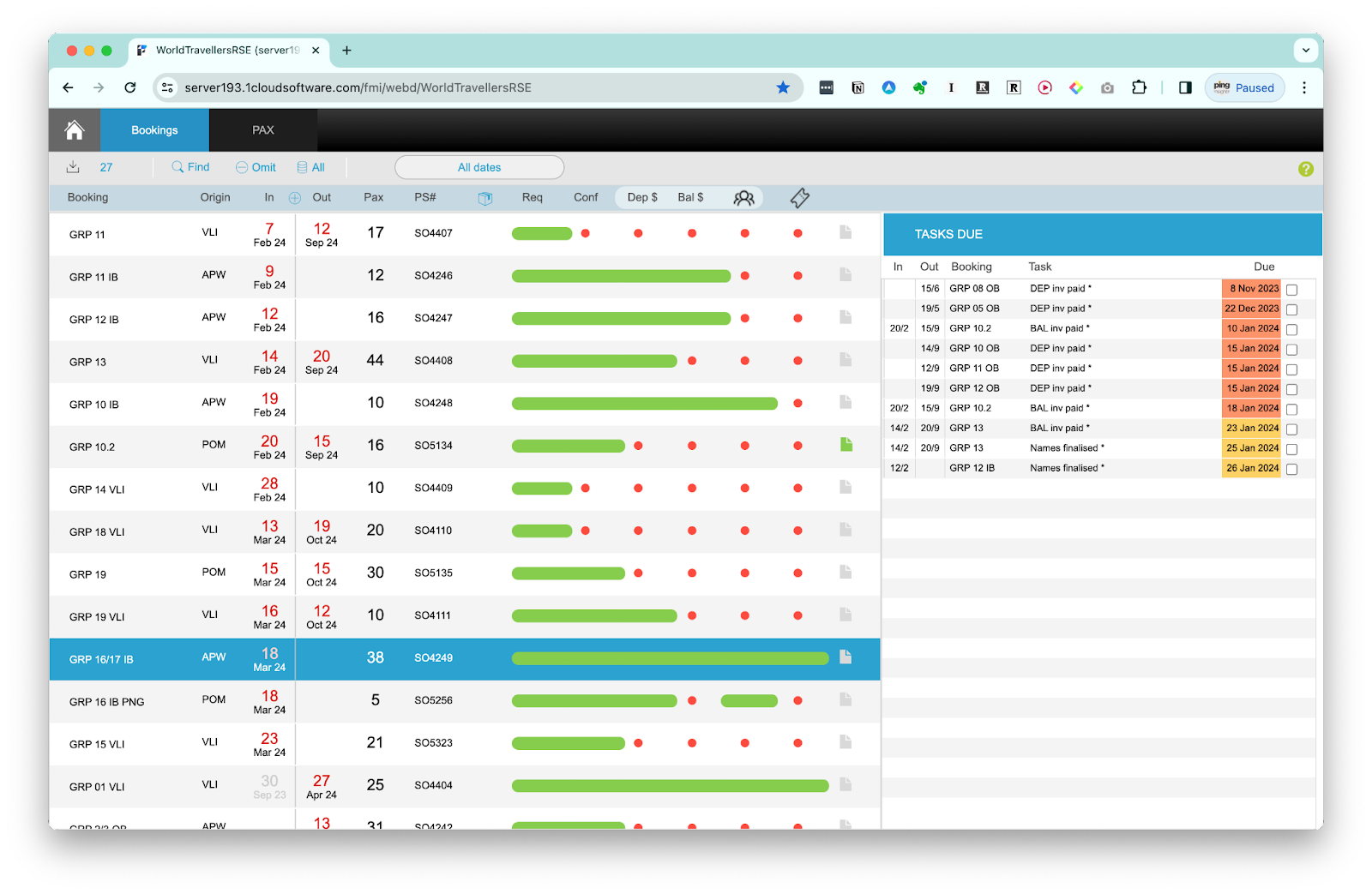Click the green help question mark icon
1372x894 pixels.
(x=1305, y=169)
